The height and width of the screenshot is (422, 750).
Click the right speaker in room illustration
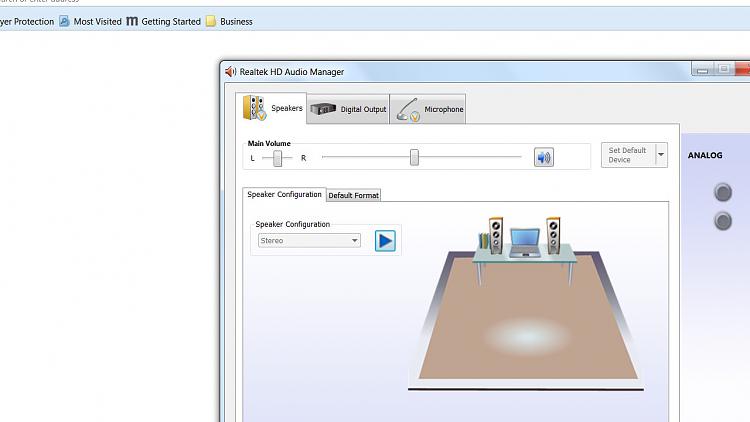click(553, 235)
